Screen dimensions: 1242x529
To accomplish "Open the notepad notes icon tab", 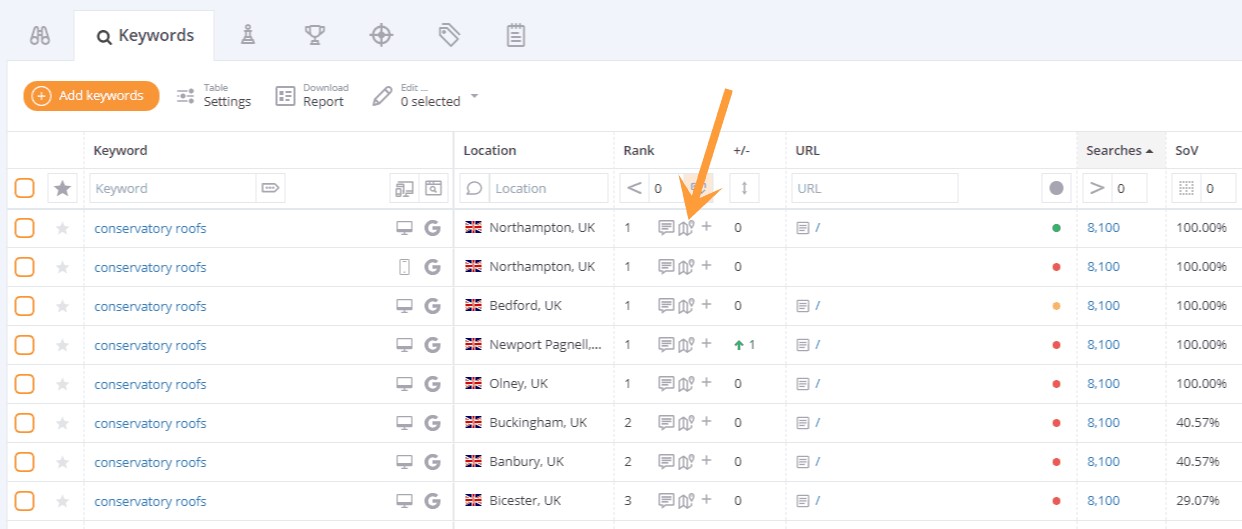I will [516, 36].
